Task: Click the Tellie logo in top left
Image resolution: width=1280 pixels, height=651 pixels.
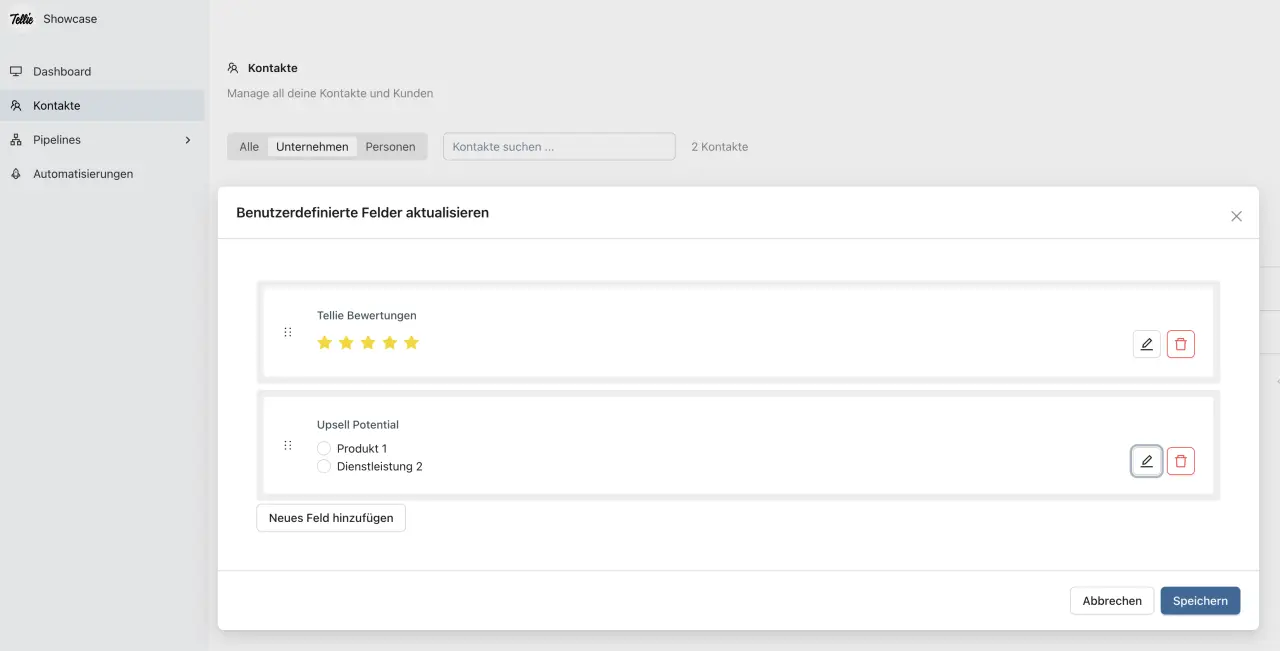Action: pyautogui.click(x=21, y=18)
